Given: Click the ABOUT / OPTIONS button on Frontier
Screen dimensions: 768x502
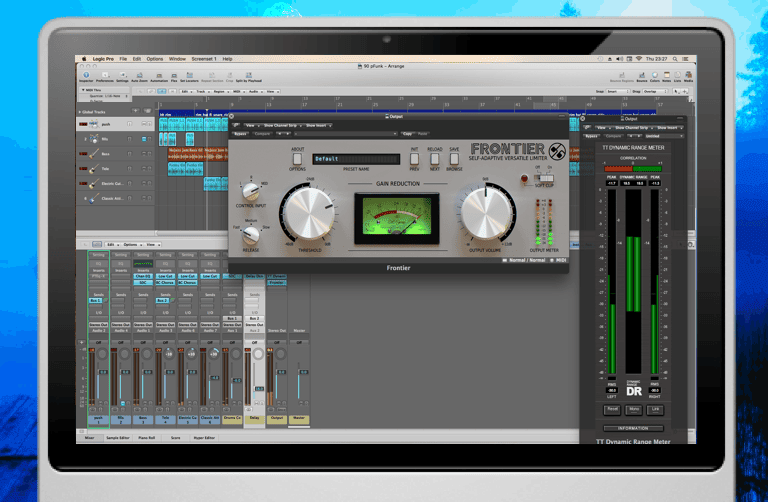Looking at the screenshot, I should [x=297, y=159].
